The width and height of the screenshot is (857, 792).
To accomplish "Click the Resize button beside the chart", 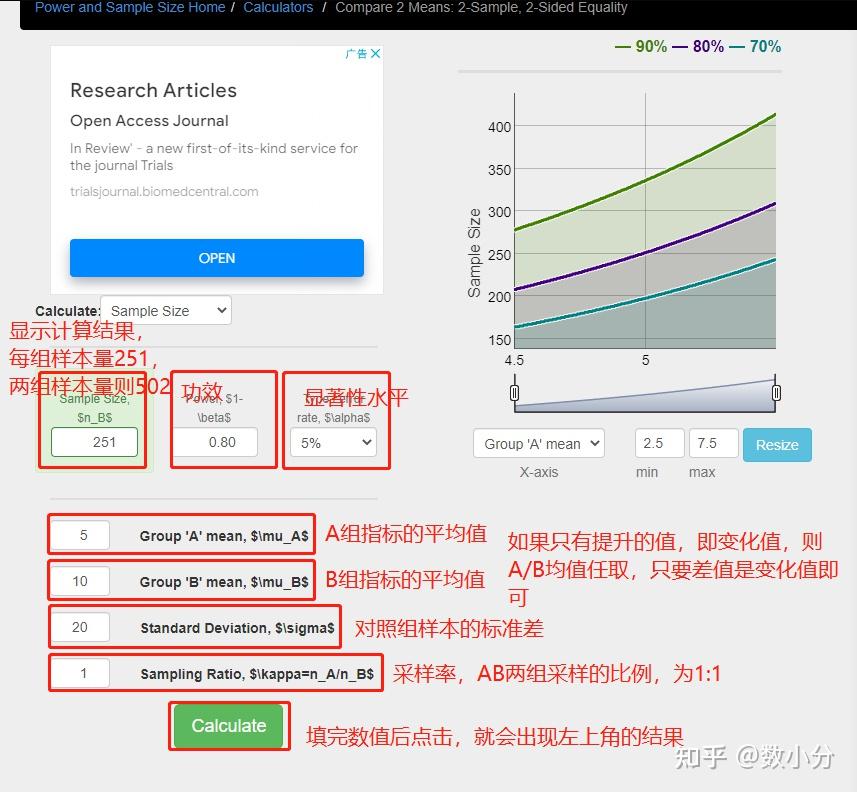I will (x=777, y=444).
